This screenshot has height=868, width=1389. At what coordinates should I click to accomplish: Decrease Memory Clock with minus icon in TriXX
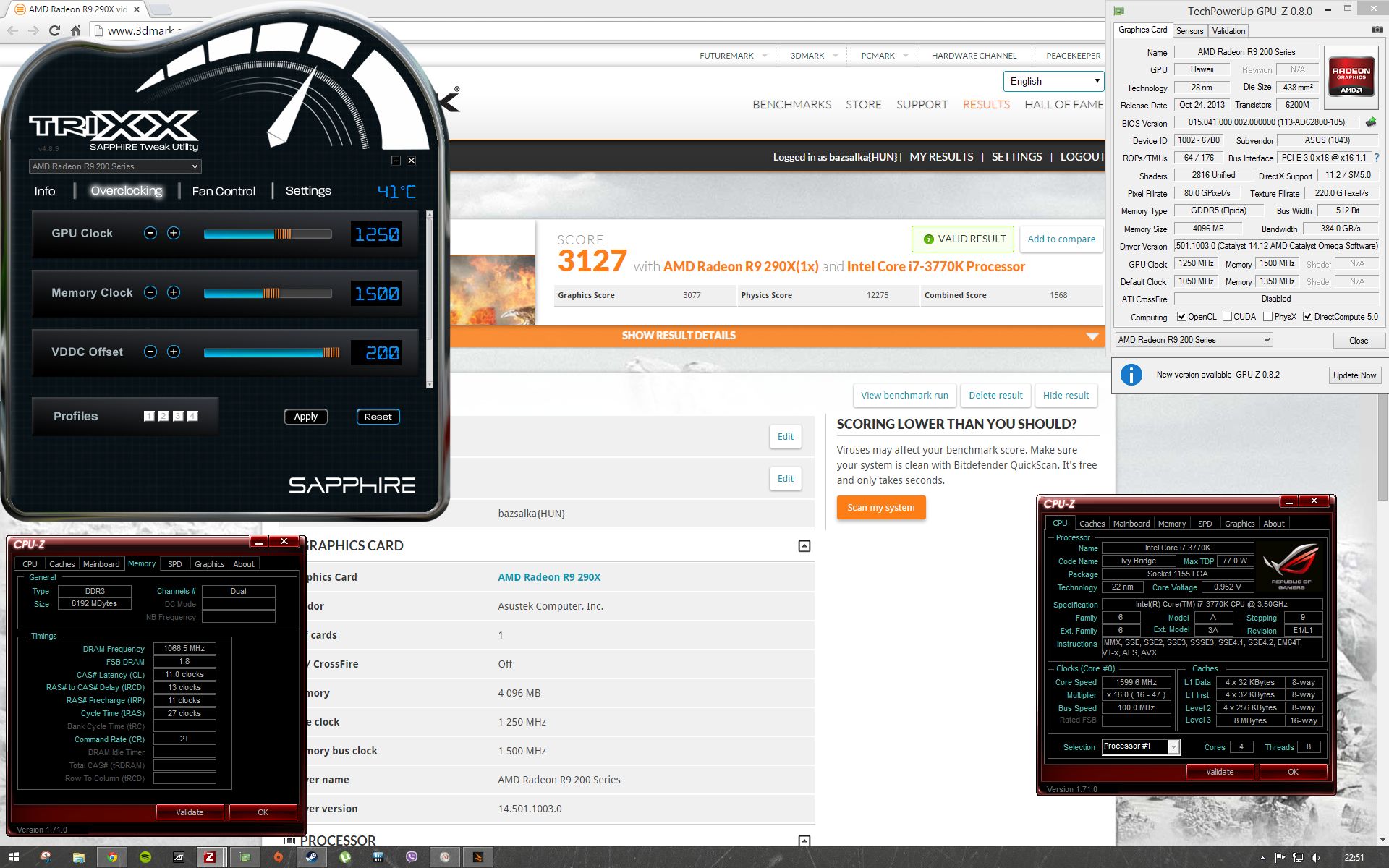click(x=150, y=292)
